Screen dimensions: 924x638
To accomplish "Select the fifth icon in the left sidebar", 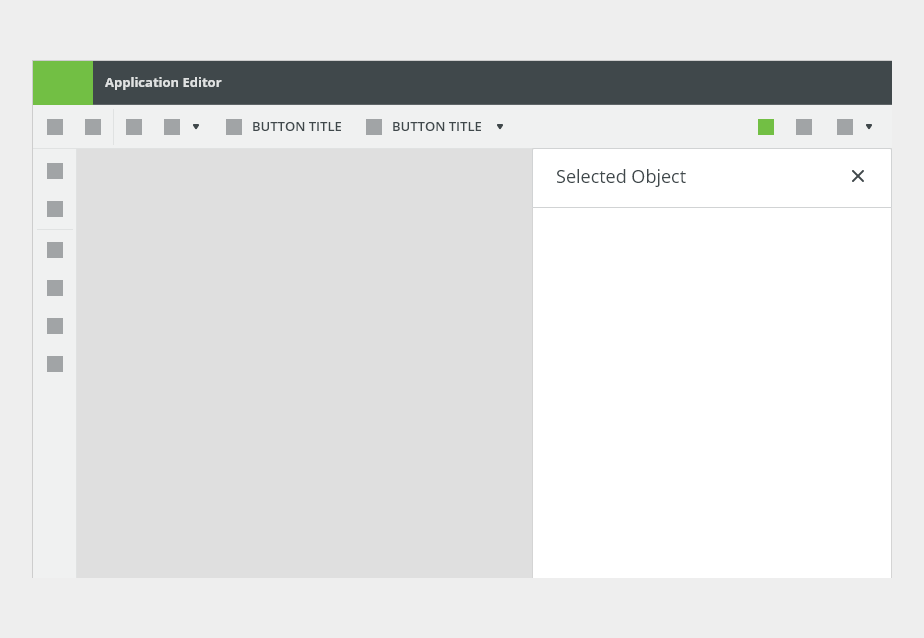I will point(55,326).
